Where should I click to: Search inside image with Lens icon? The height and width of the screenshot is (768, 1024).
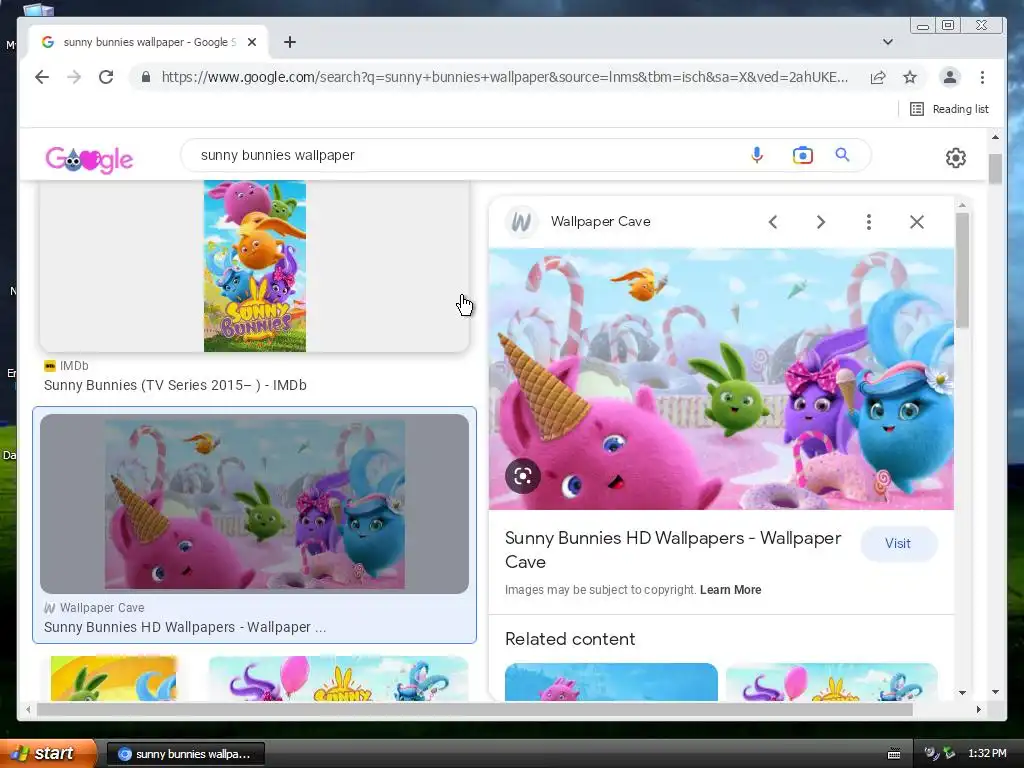point(522,476)
